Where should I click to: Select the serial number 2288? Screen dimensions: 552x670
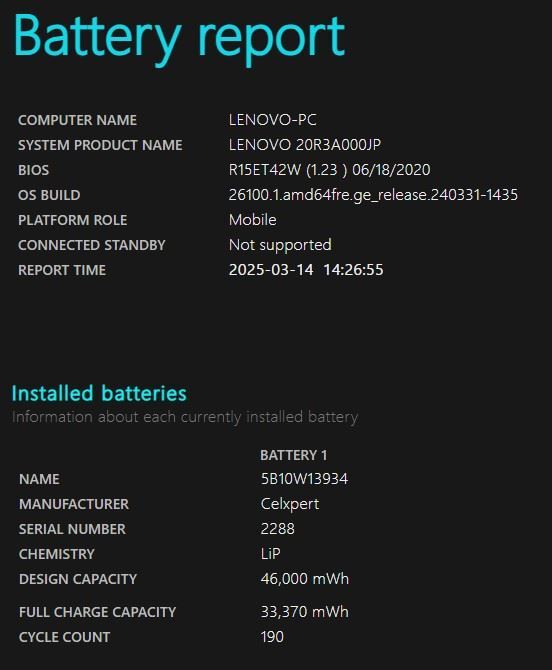point(277,529)
